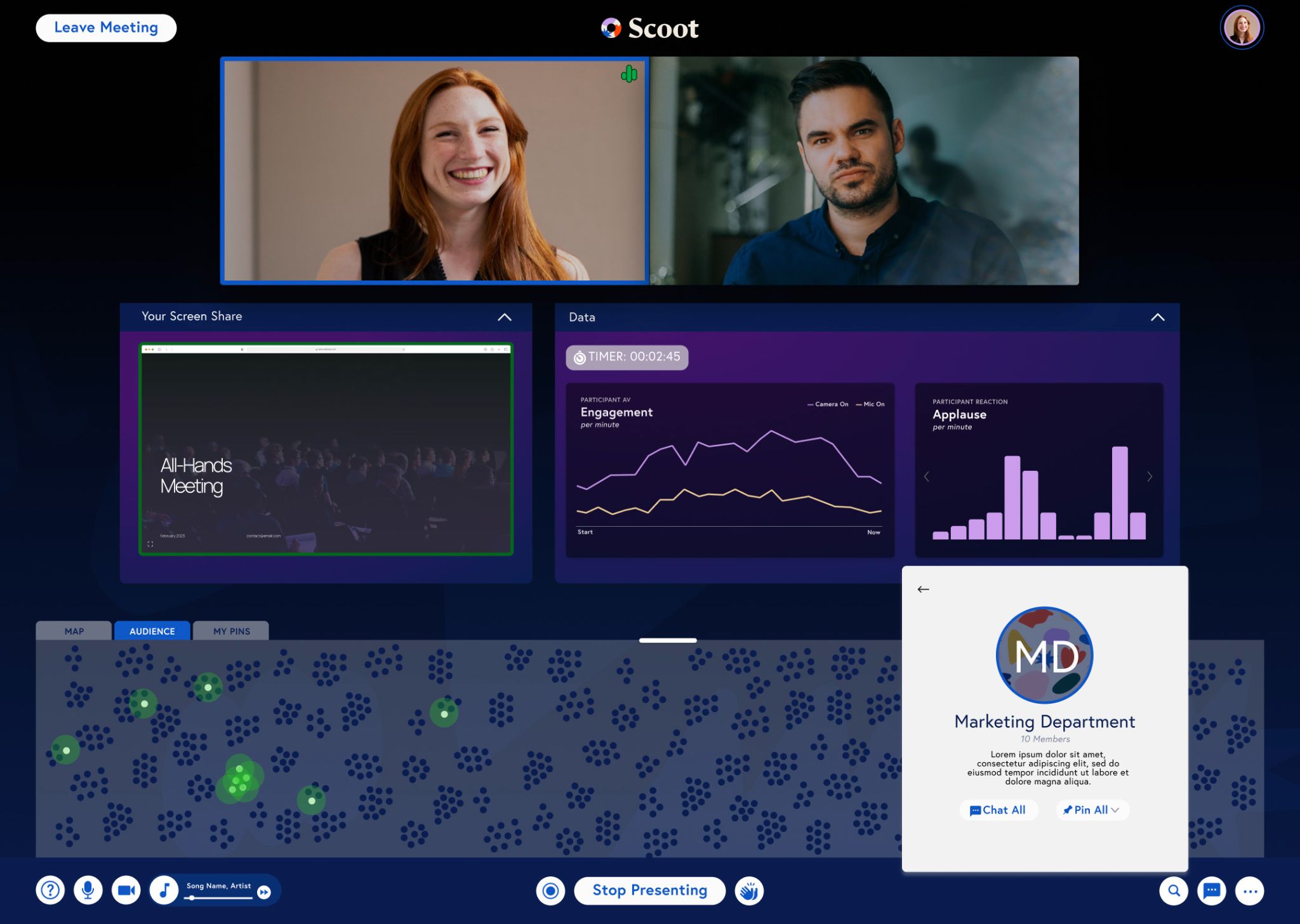Image resolution: width=1300 pixels, height=924 pixels.
Task: Skip song with fast-forward icon
Action: [264, 892]
